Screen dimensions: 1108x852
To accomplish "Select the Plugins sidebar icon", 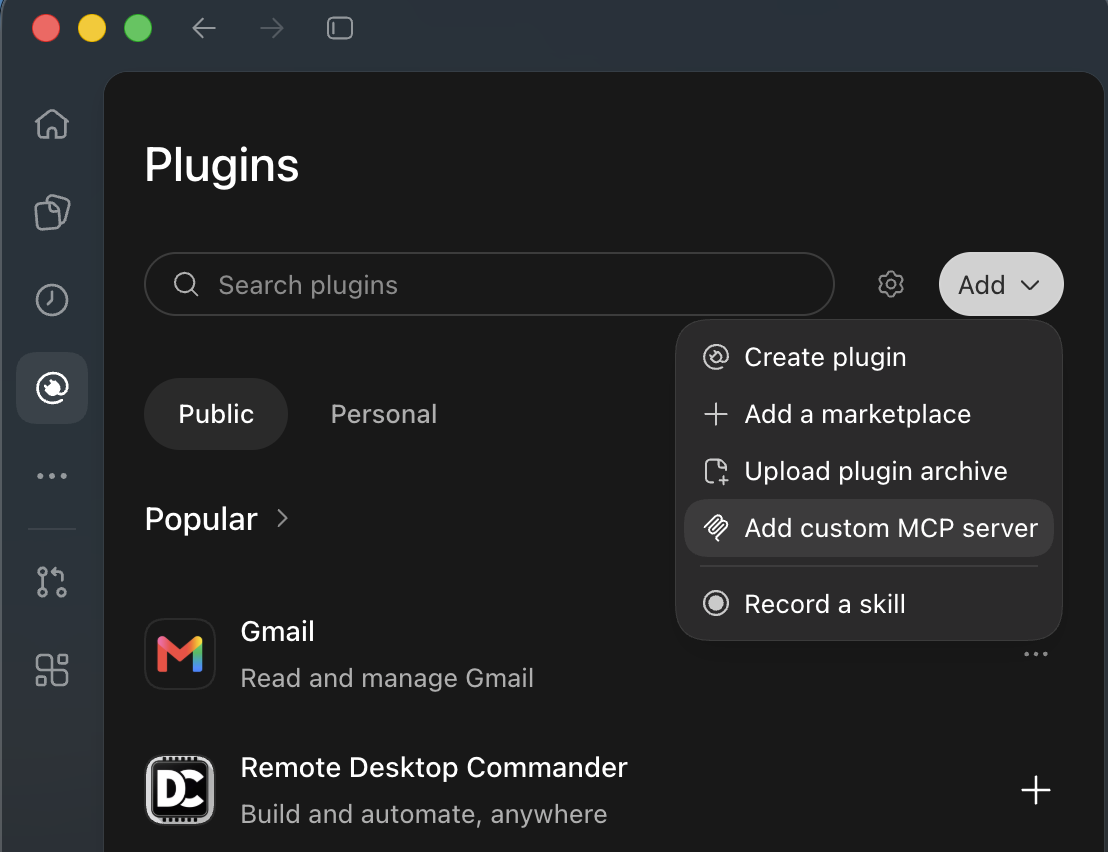I will [52, 388].
